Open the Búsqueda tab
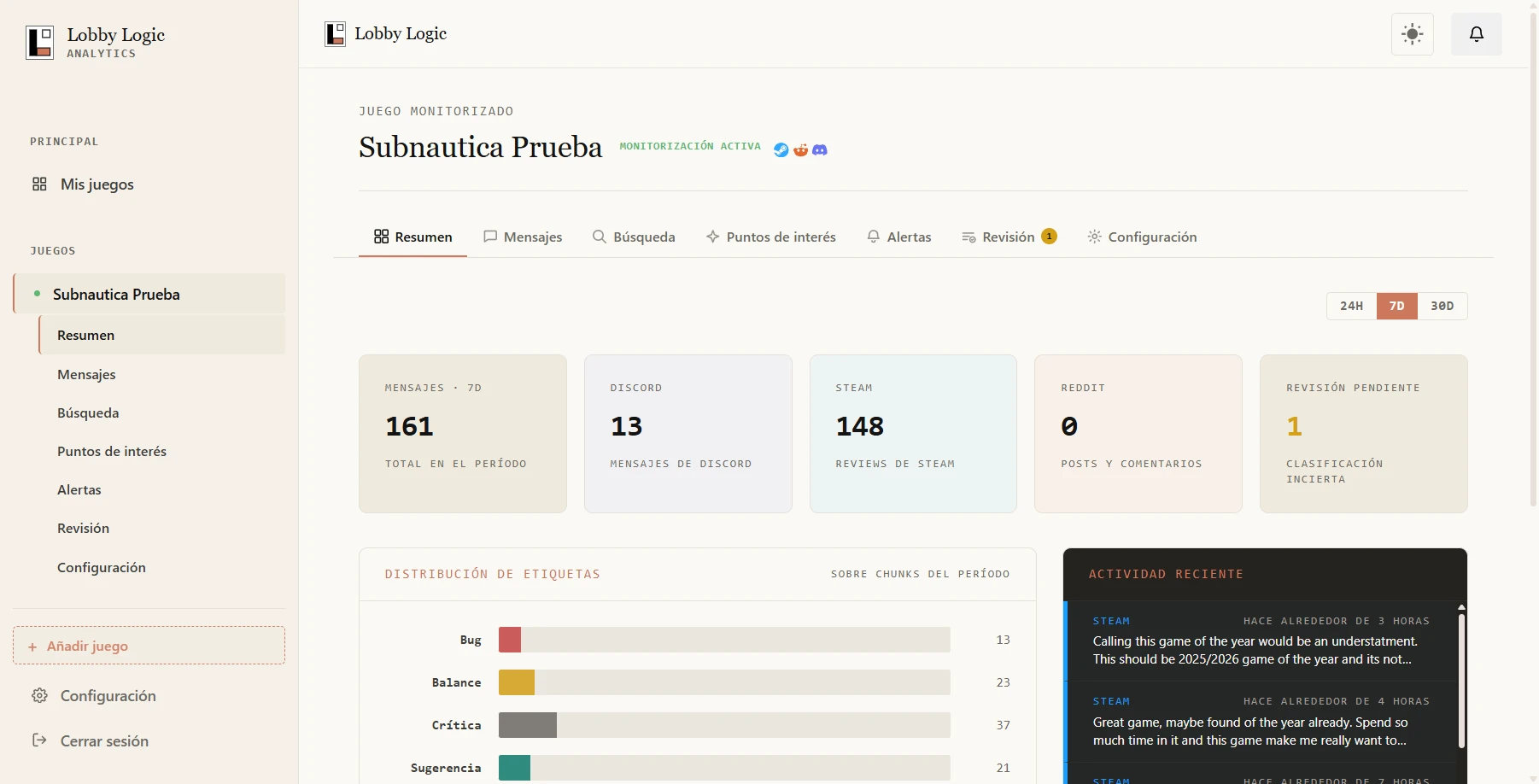1539x784 pixels. (x=634, y=237)
